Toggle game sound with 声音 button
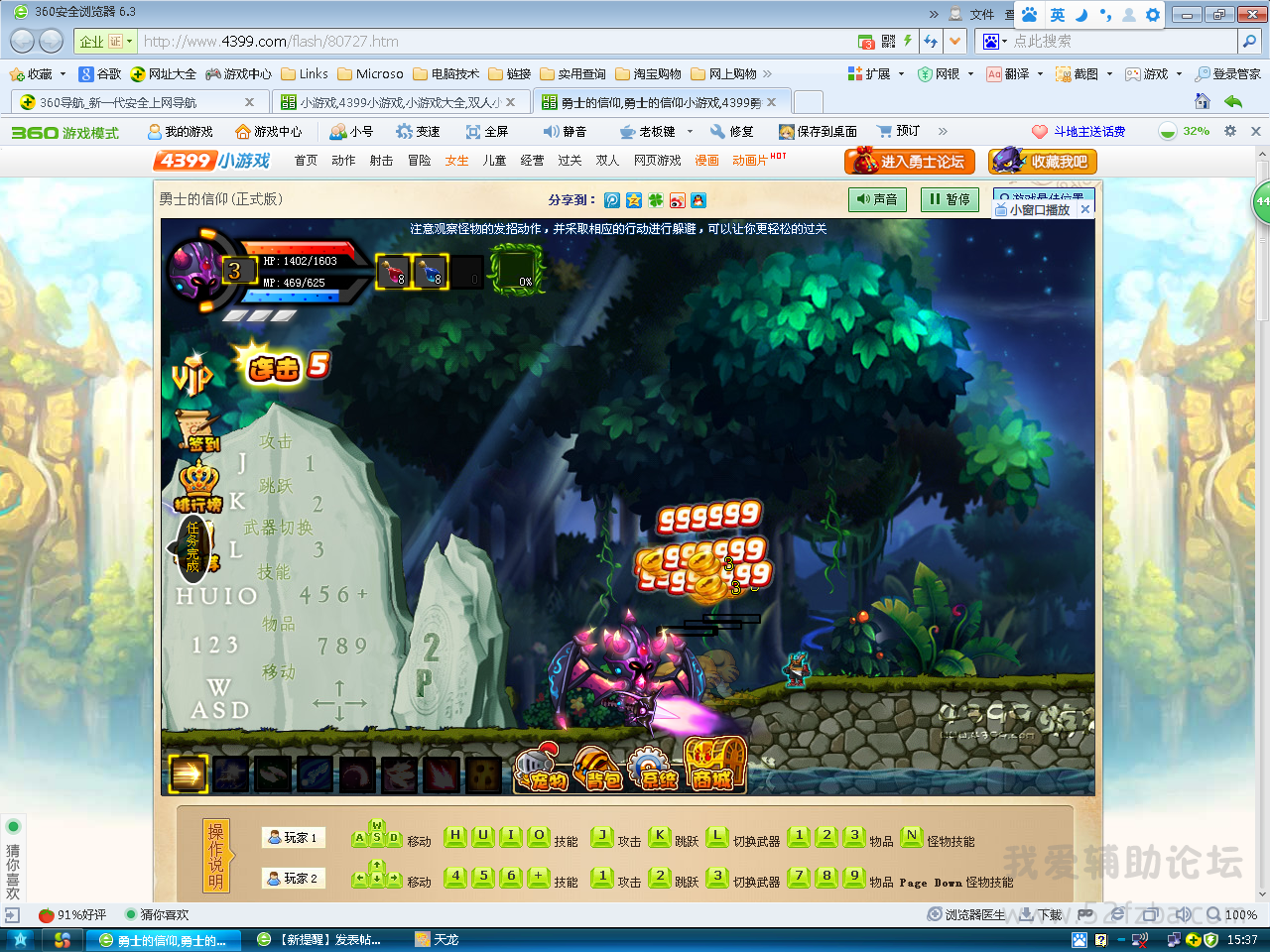The height and width of the screenshot is (952, 1270). (877, 199)
